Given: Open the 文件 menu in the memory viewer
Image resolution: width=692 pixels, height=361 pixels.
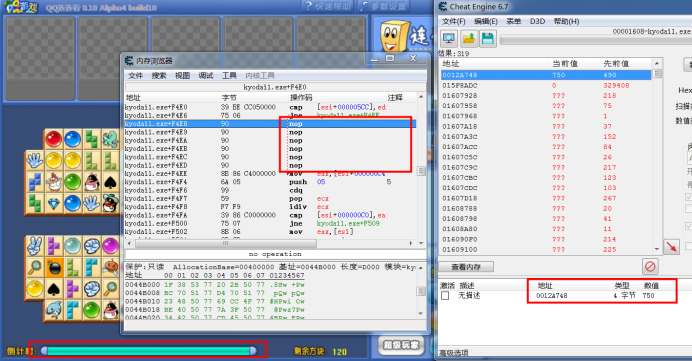Looking at the screenshot, I should point(135,75).
